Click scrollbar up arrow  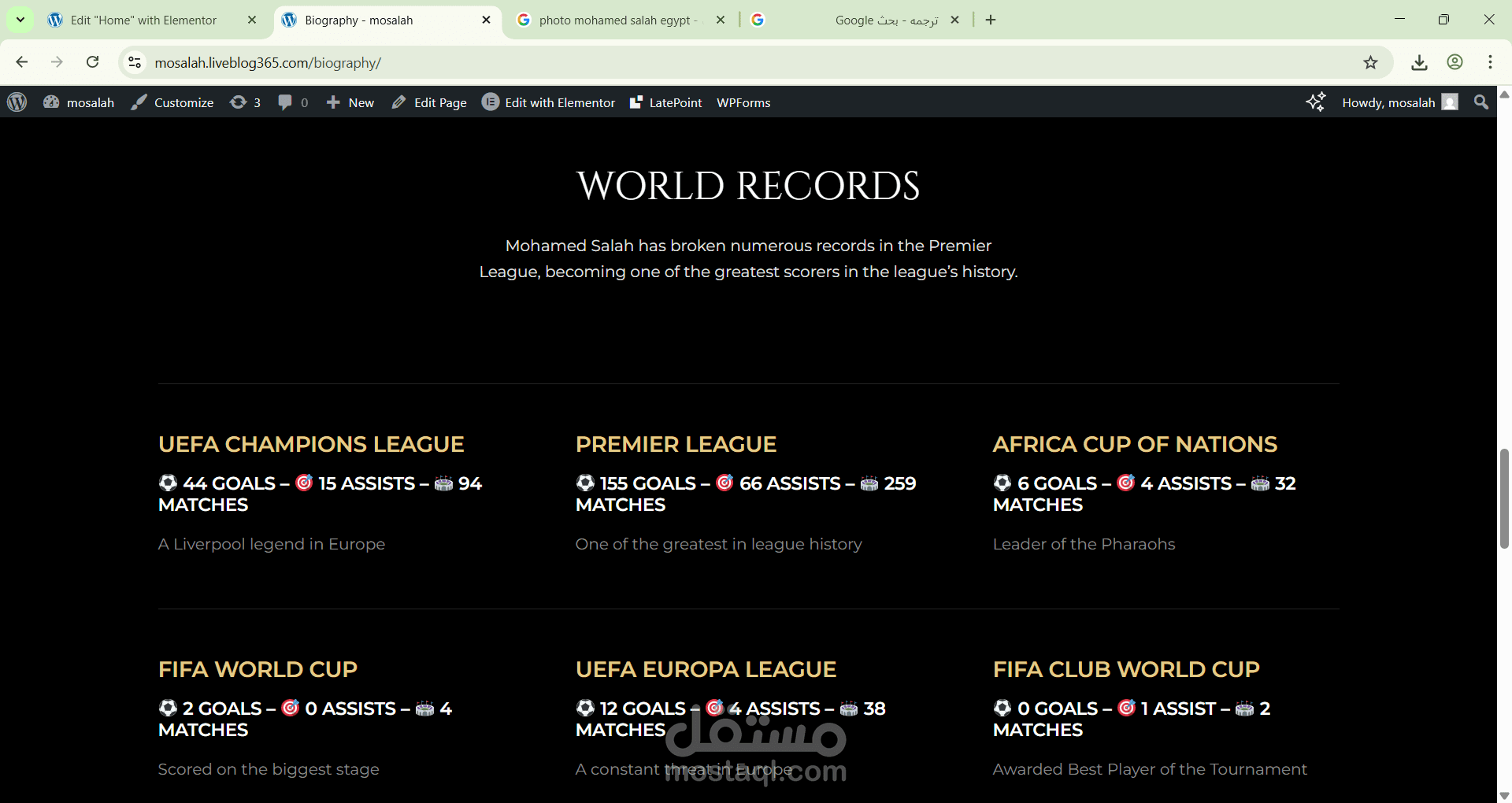pyautogui.click(x=1504, y=94)
